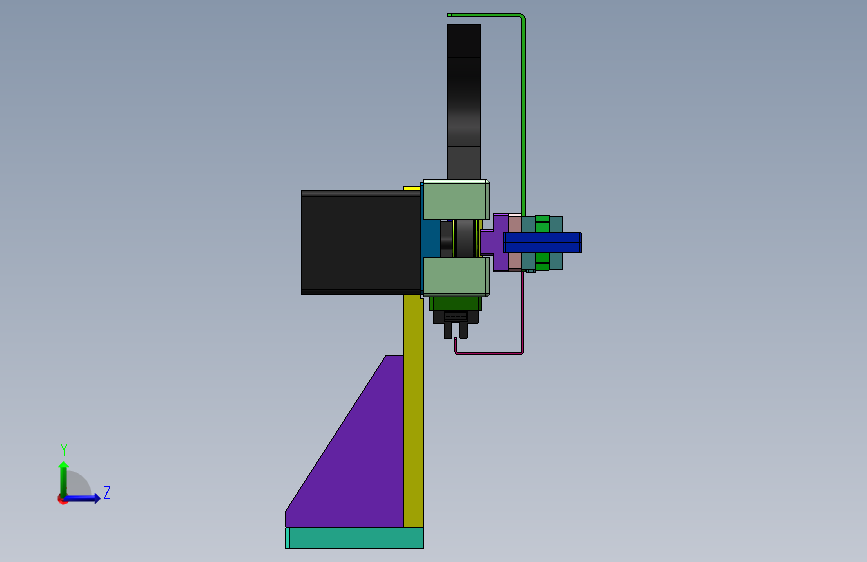This screenshot has height=562, width=867.
Task: Select the small yellow tab atop motor
Action: pyautogui.click(x=412, y=189)
